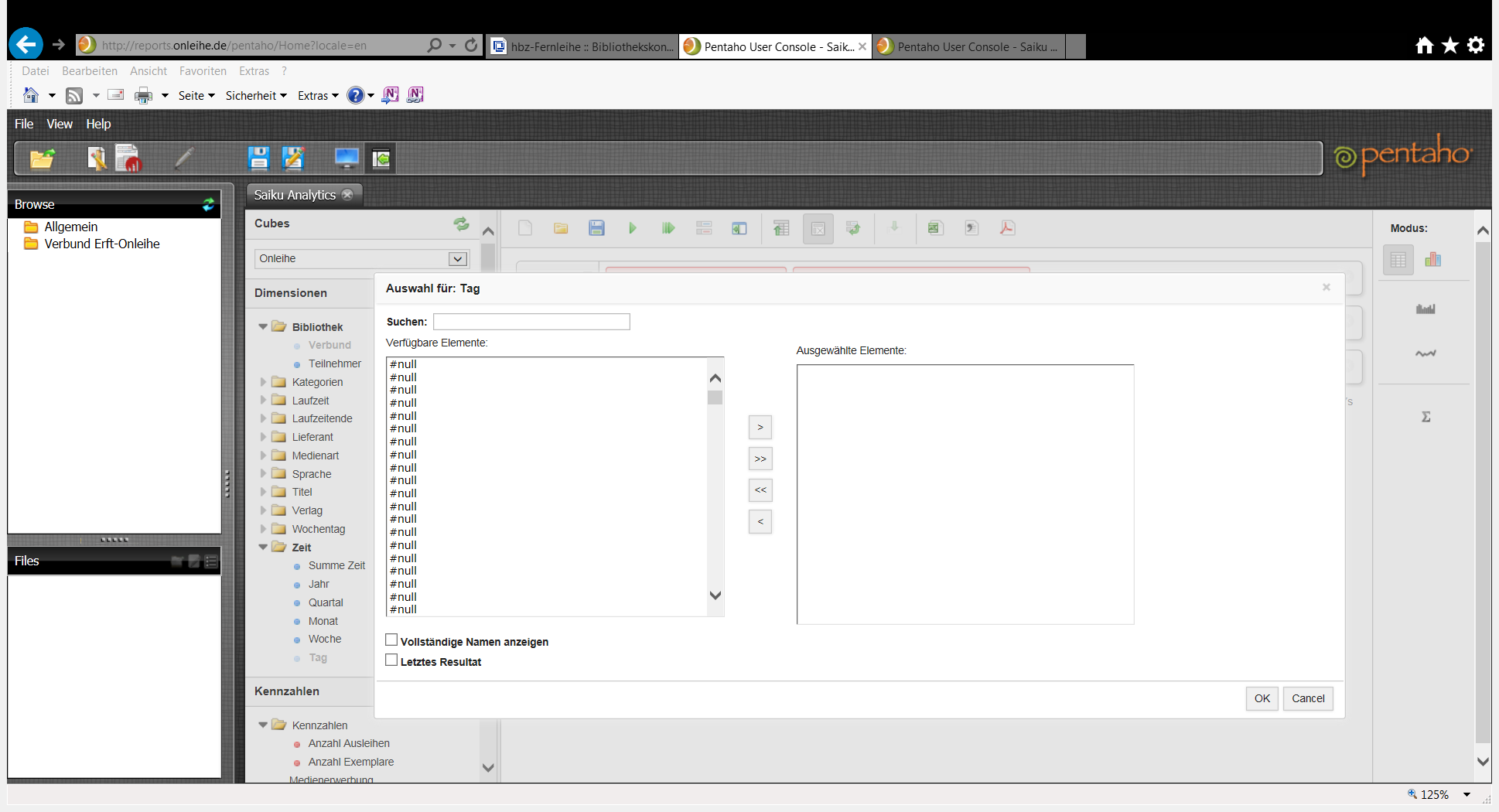
Task: Click the Pentaho open folder toolbar icon
Action: 43,159
